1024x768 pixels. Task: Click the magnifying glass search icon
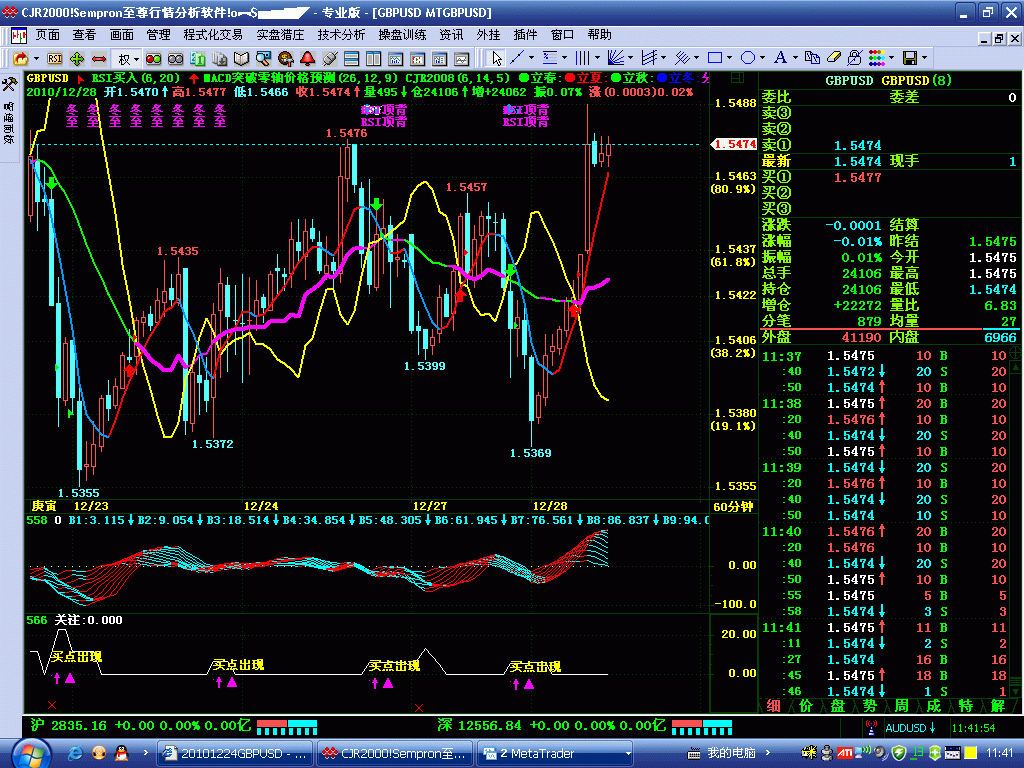[263, 59]
